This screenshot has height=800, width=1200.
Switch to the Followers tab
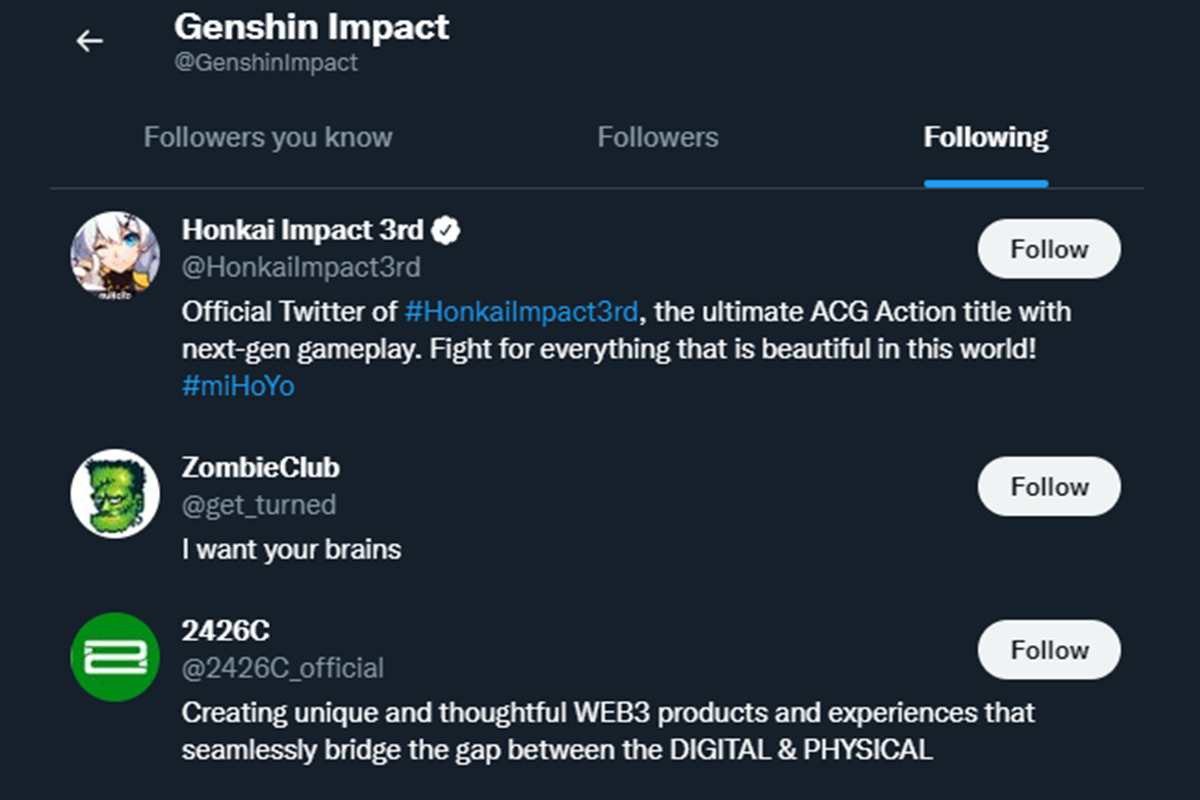(x=657, y=137)
